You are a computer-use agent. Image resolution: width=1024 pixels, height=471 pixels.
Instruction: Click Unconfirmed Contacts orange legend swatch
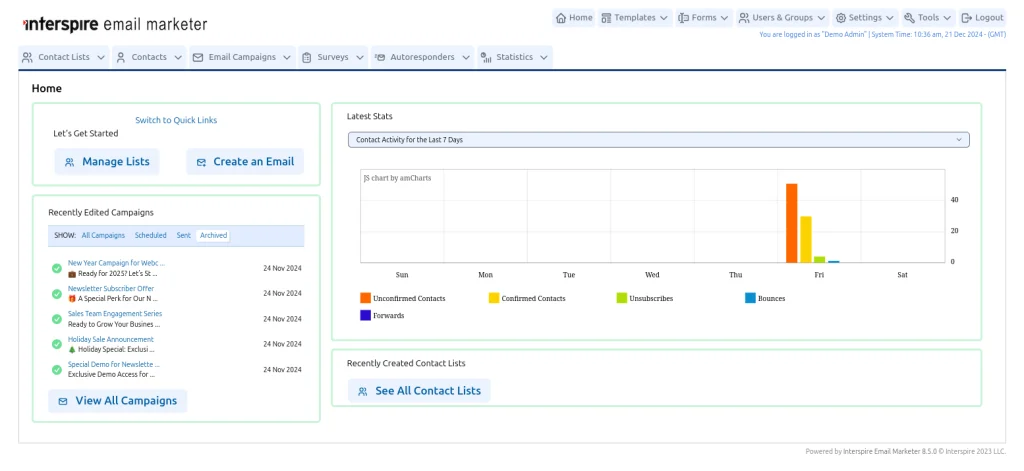[x=366, y=298]
